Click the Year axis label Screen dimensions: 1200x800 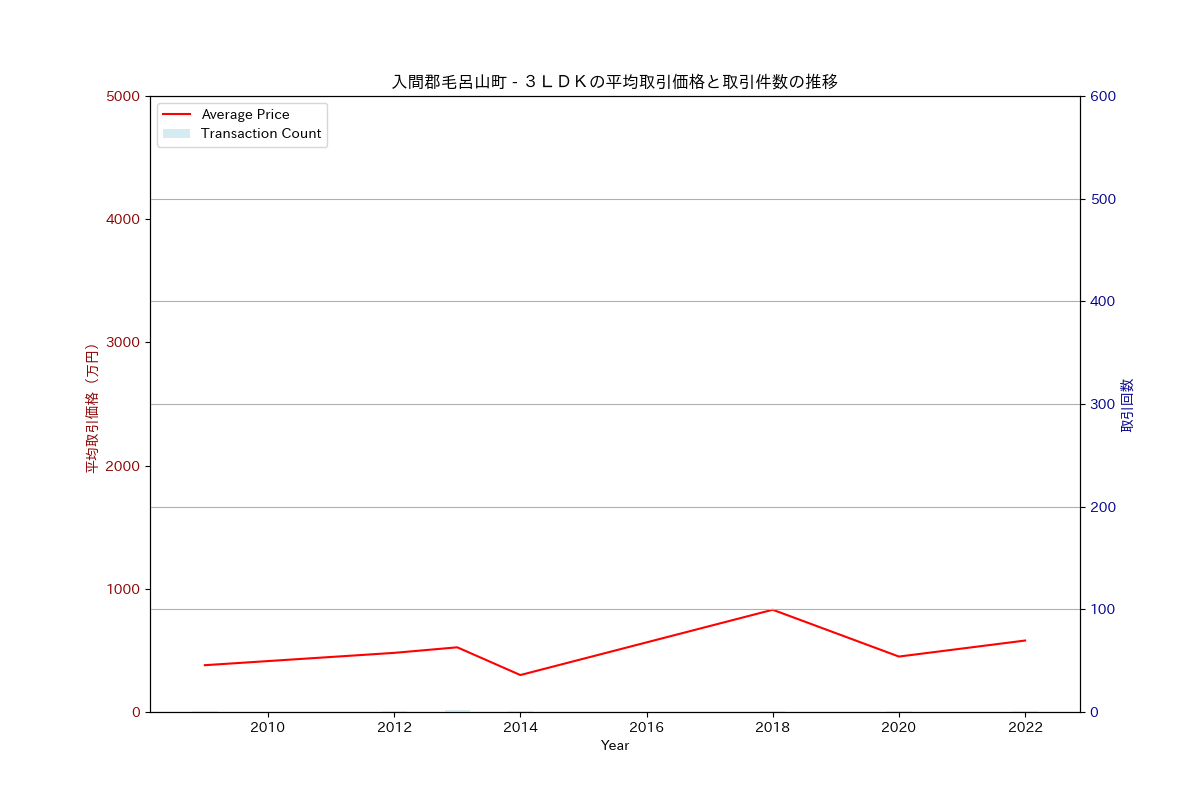617,745
